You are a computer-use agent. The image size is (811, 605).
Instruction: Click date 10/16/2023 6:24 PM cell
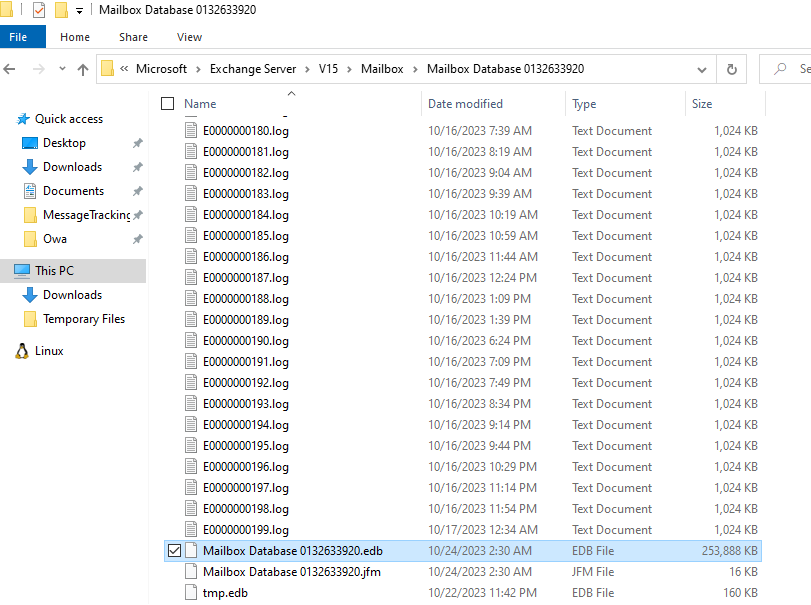pos(479,341)
